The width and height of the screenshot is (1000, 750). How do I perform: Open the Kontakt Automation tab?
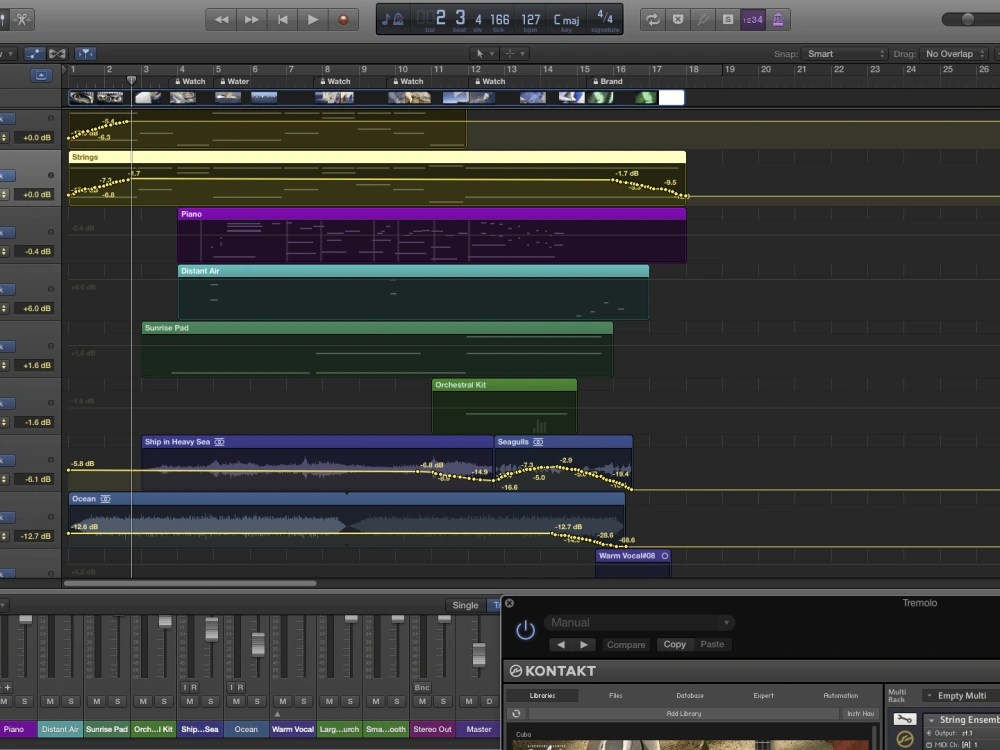840,696
